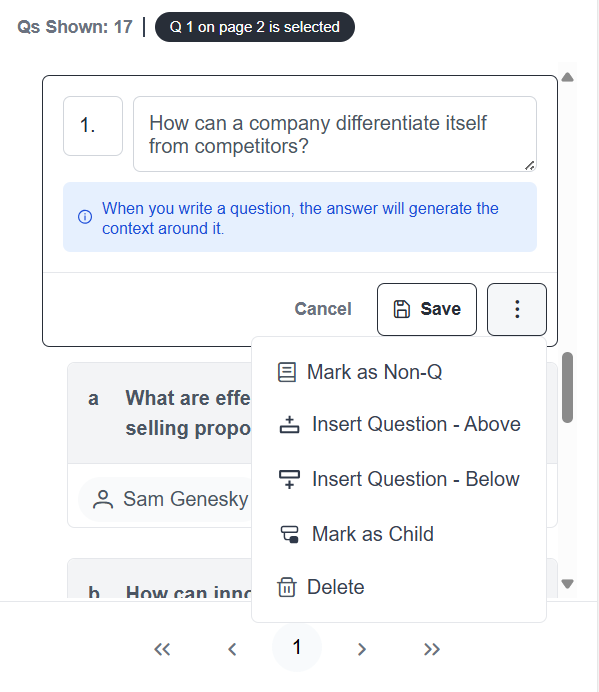The width and height of the screenshot is (599, 692).
Task: Click the question text field
Action: click(x=335, y=134)
